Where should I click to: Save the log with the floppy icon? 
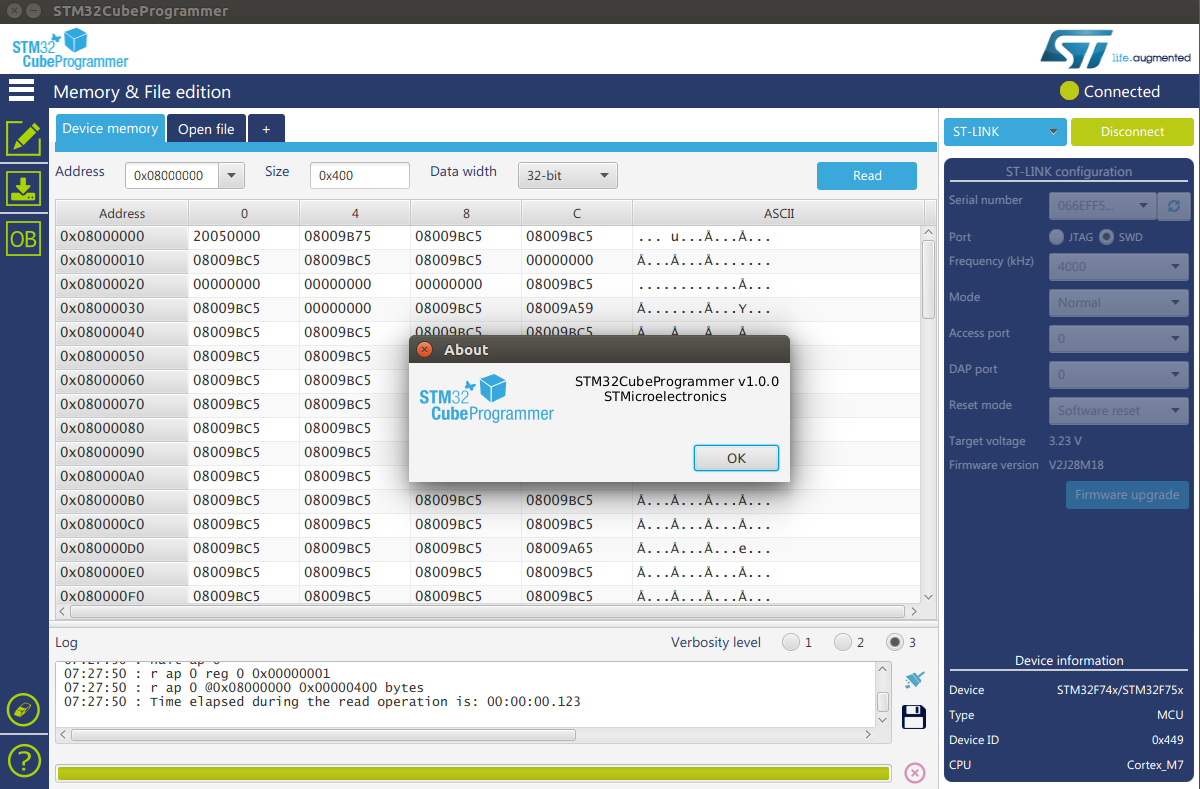(913, 717)
